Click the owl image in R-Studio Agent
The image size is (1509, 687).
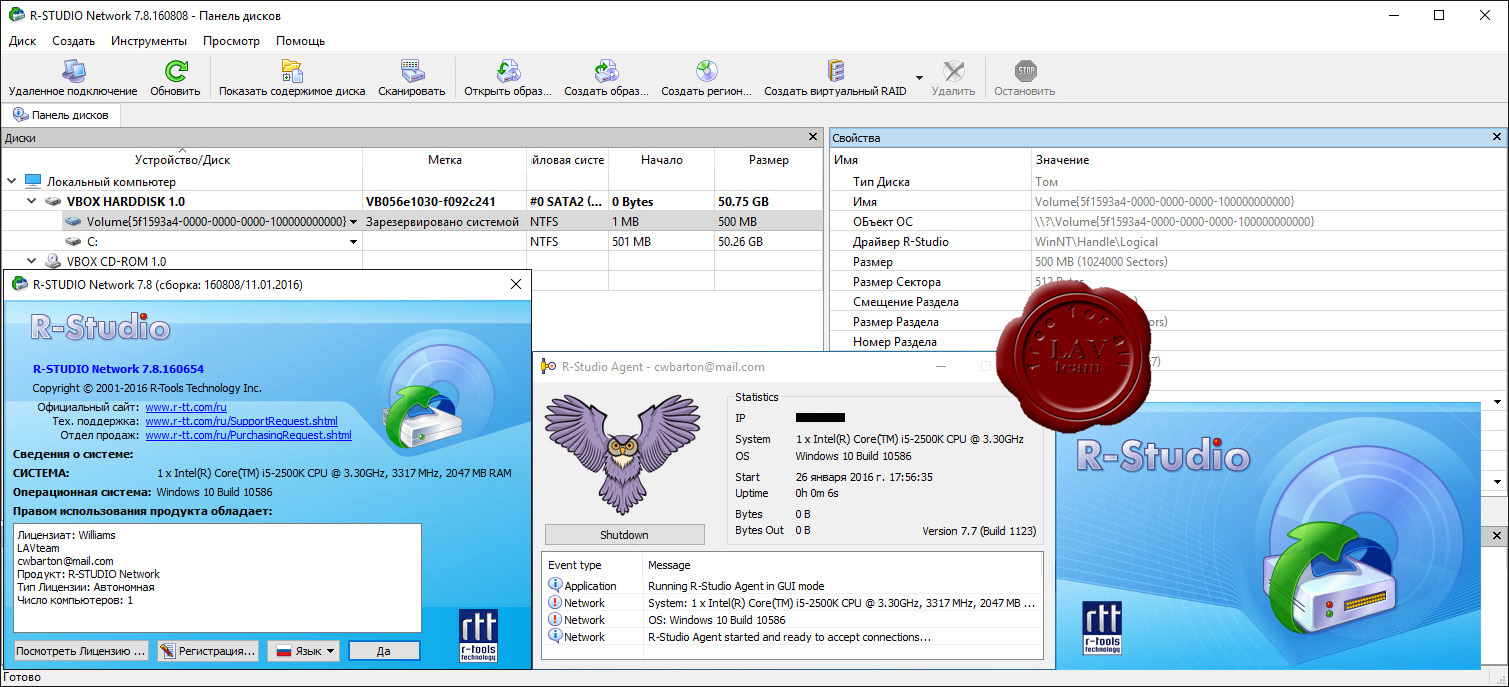622,454
